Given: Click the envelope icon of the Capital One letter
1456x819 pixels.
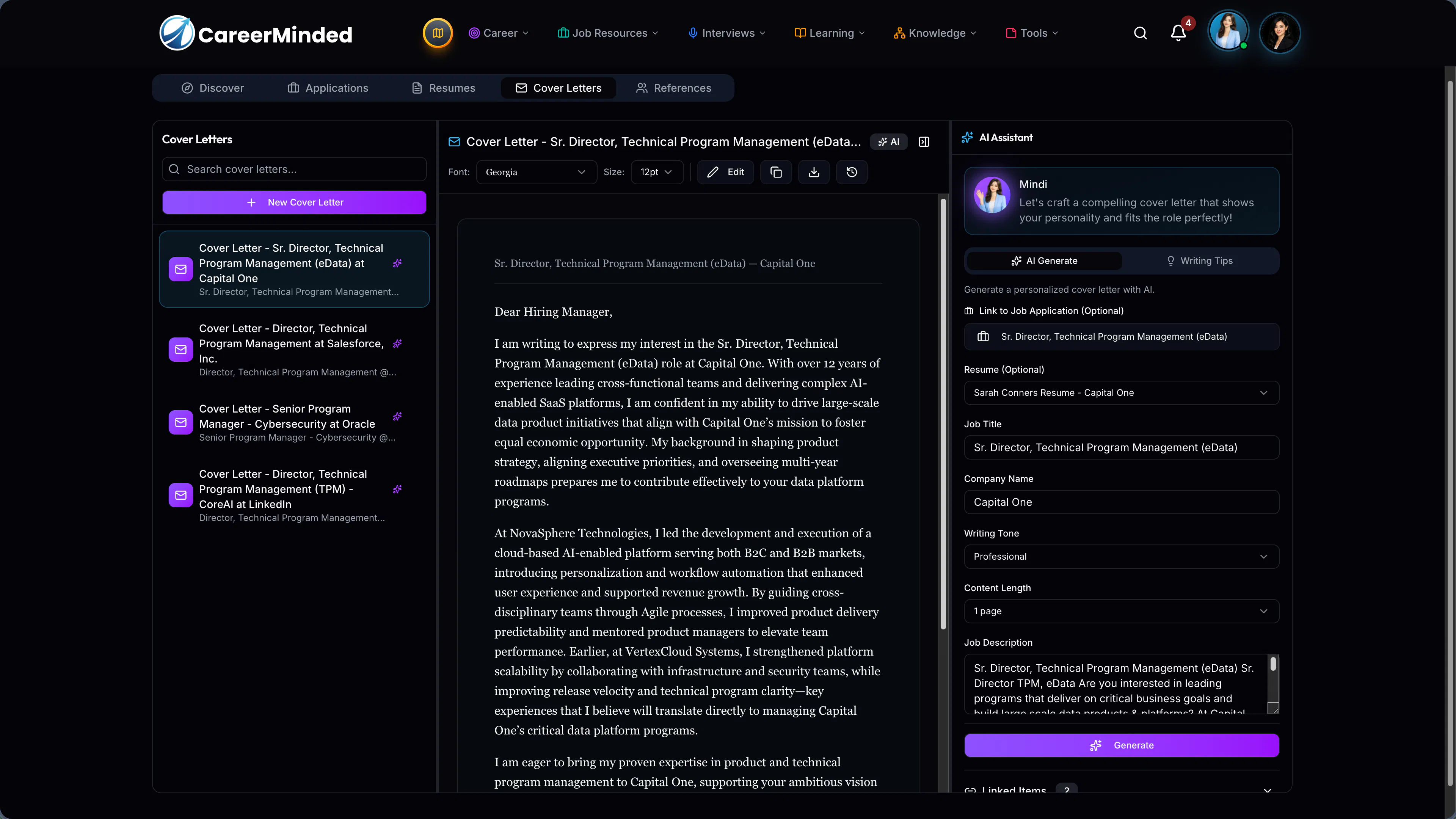Looking at the screenshot, I should 181,269.
